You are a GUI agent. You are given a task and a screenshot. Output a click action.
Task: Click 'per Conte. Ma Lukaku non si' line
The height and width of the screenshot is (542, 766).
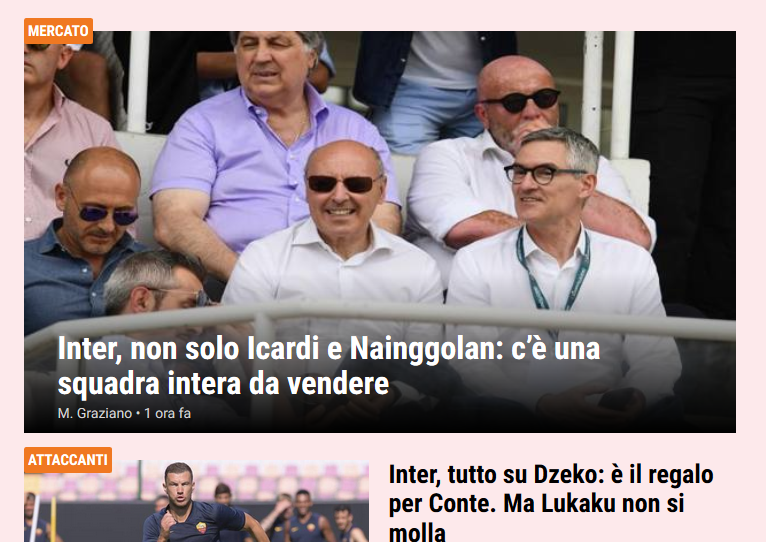tap(536, 503)
